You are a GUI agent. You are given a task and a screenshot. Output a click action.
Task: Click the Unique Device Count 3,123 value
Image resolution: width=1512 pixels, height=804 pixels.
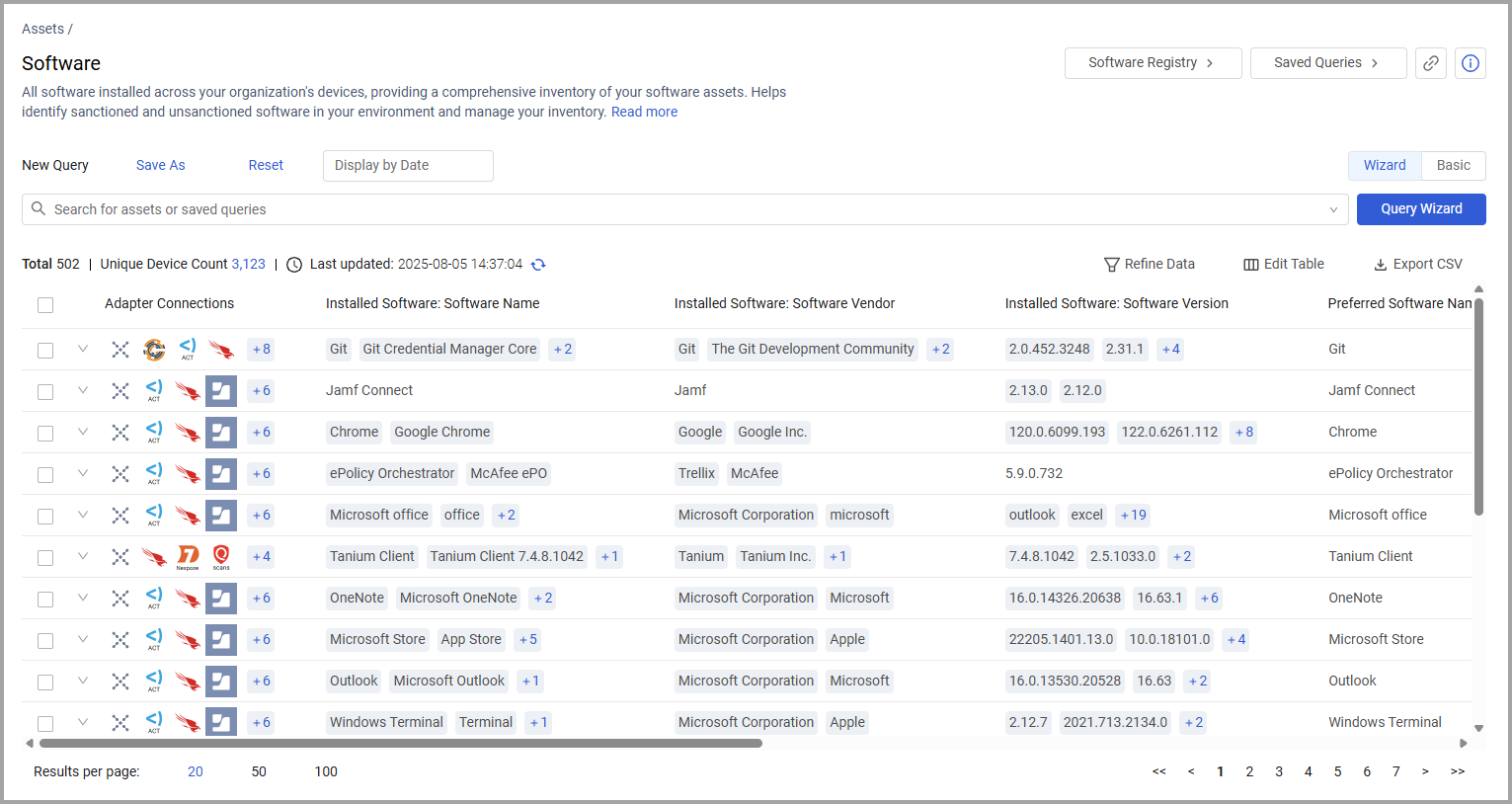click(x=248, y=265)
